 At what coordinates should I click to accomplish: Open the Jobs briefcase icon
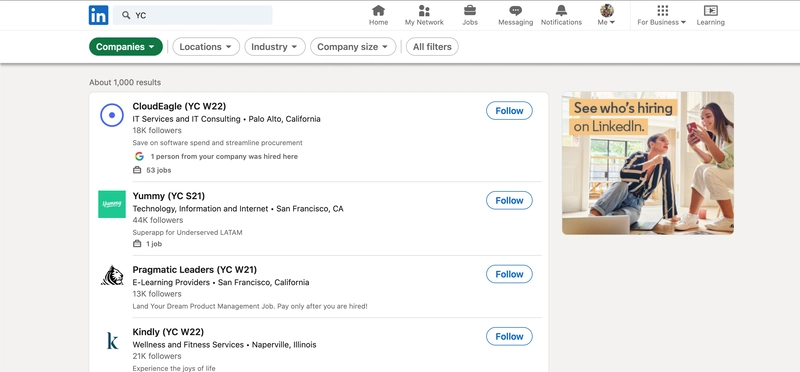470,10
